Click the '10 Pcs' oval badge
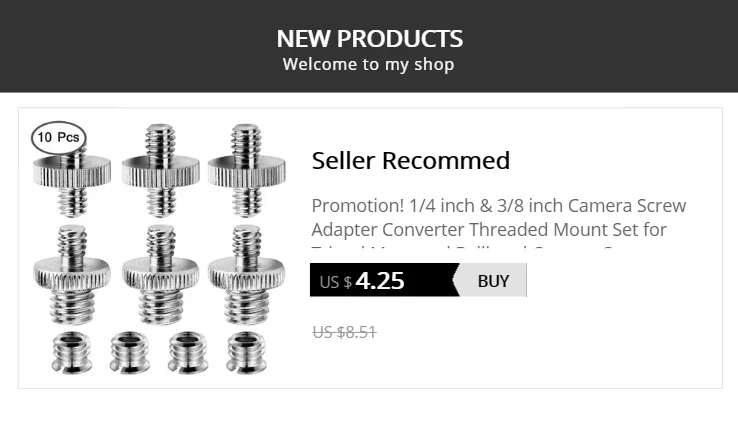Screen dimensions: 738x424 coord(58,137)
